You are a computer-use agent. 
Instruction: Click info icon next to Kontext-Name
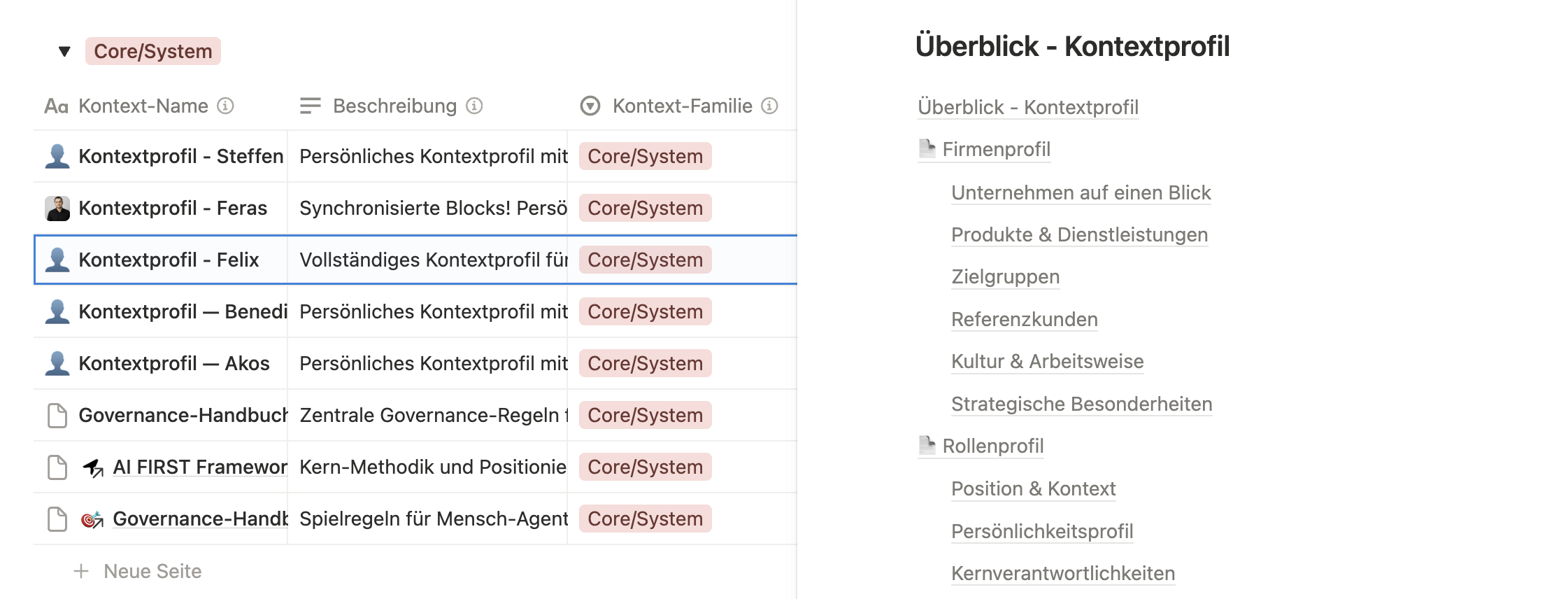click(225, 106)
